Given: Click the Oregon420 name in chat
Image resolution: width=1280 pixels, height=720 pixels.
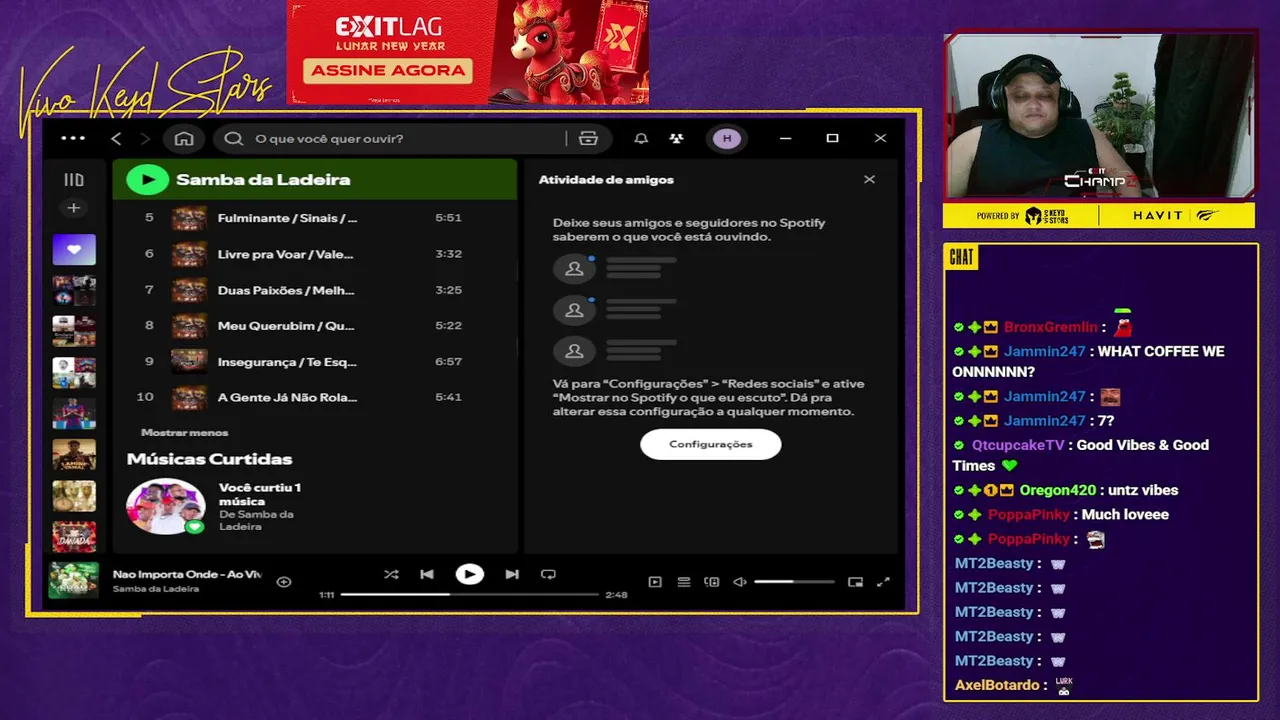Looking at the screenshot, I should pos(1058,490).
